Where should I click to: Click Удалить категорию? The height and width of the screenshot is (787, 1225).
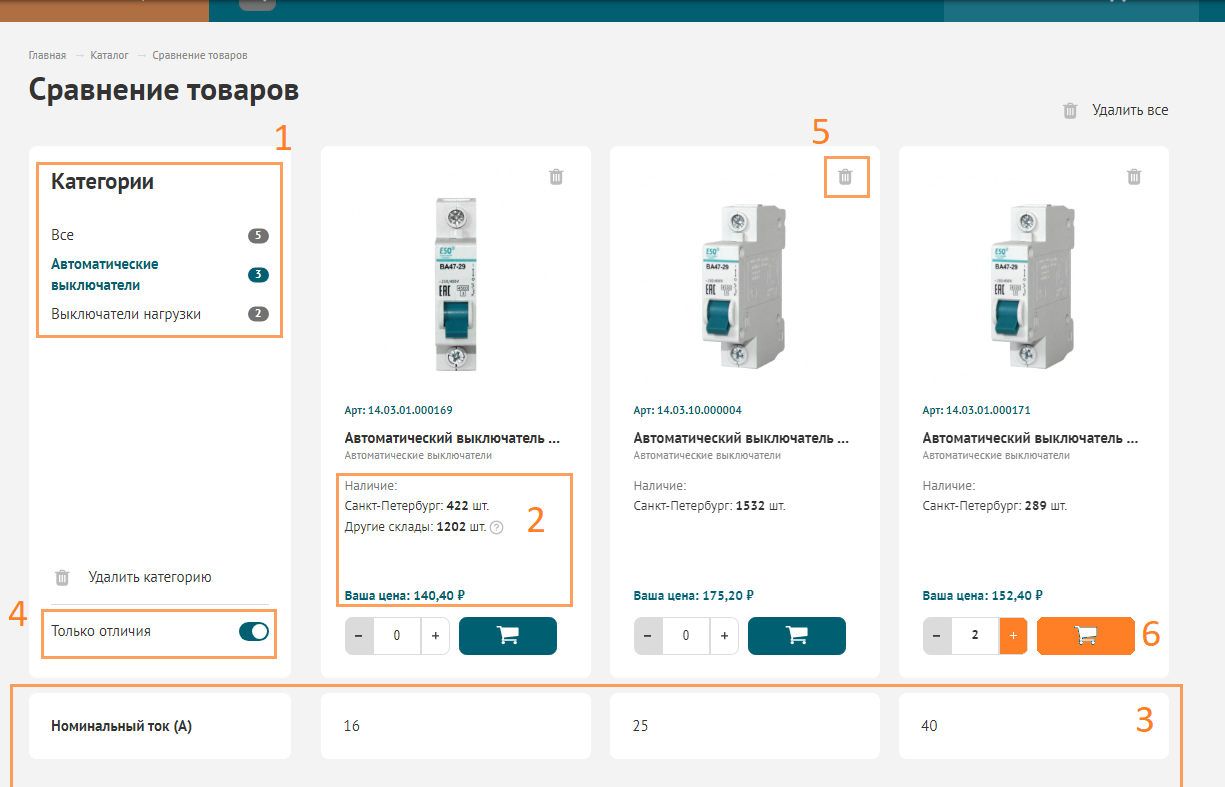tap(149, 577)
